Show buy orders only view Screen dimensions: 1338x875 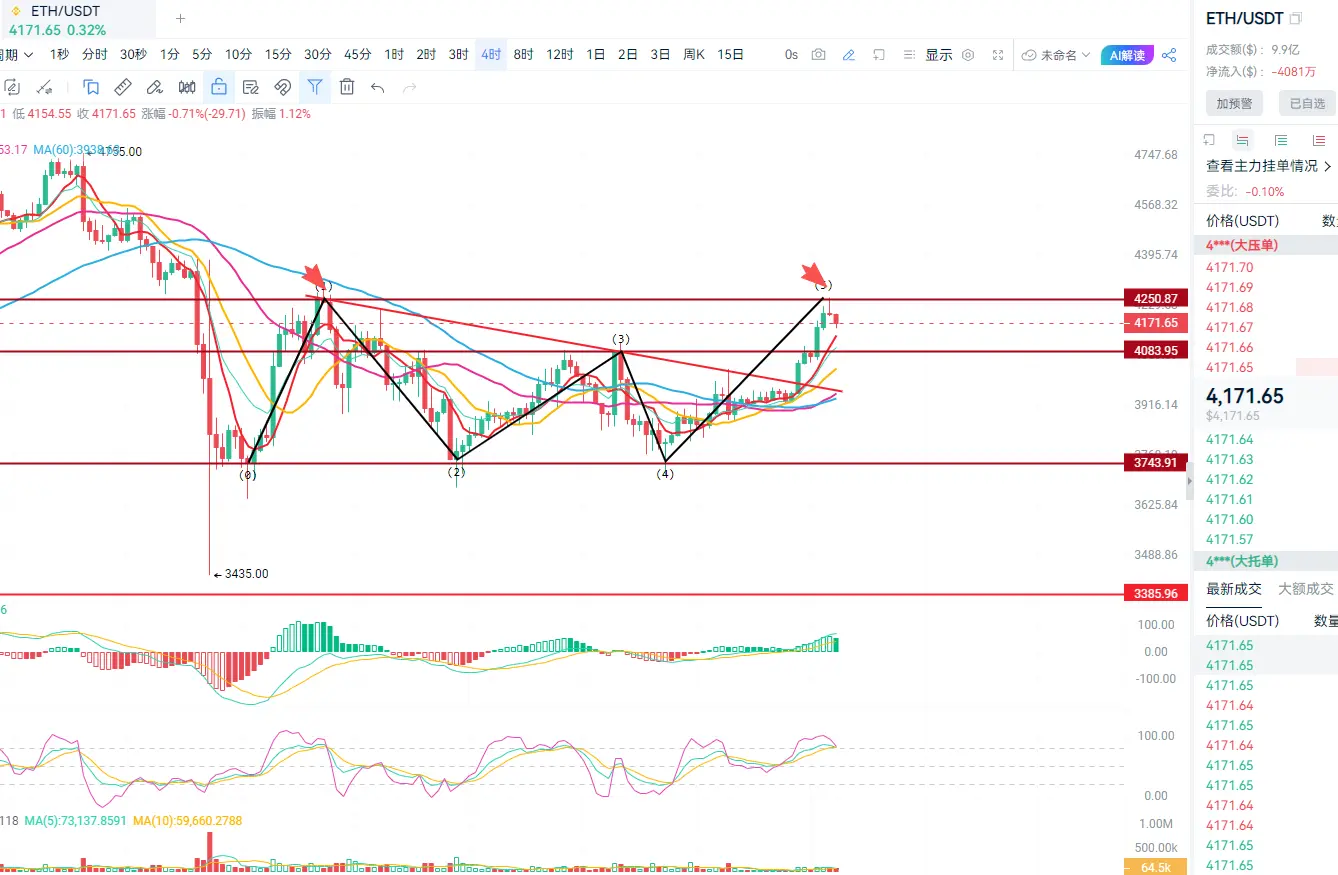pyautogui.click(x=1281, y=140)
